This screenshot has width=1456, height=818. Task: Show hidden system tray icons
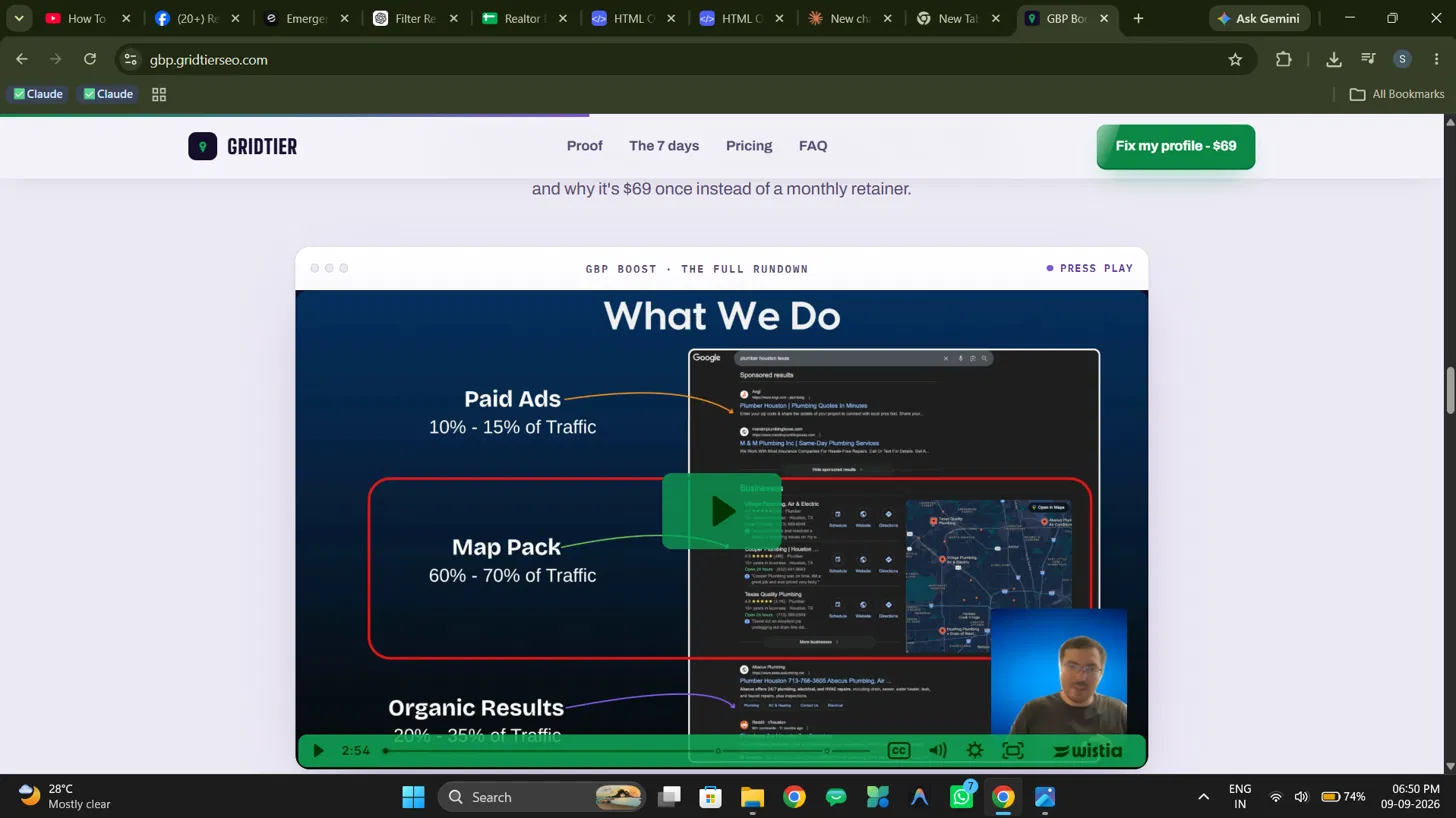click(1204, 797)
